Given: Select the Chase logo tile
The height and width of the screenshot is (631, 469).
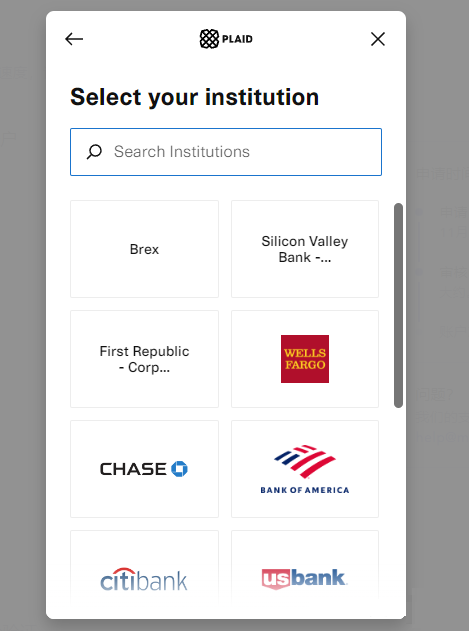Looking at the screenshot, I should click(145, 469).
